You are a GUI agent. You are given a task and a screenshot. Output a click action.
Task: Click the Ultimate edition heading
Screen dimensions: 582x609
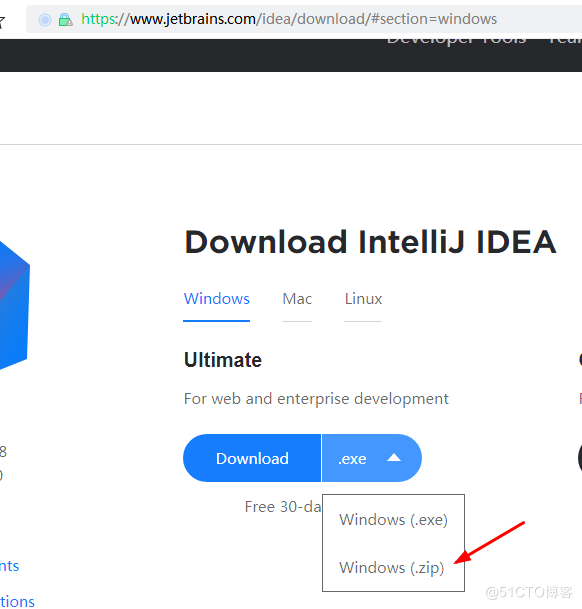[x=223, y=360]
